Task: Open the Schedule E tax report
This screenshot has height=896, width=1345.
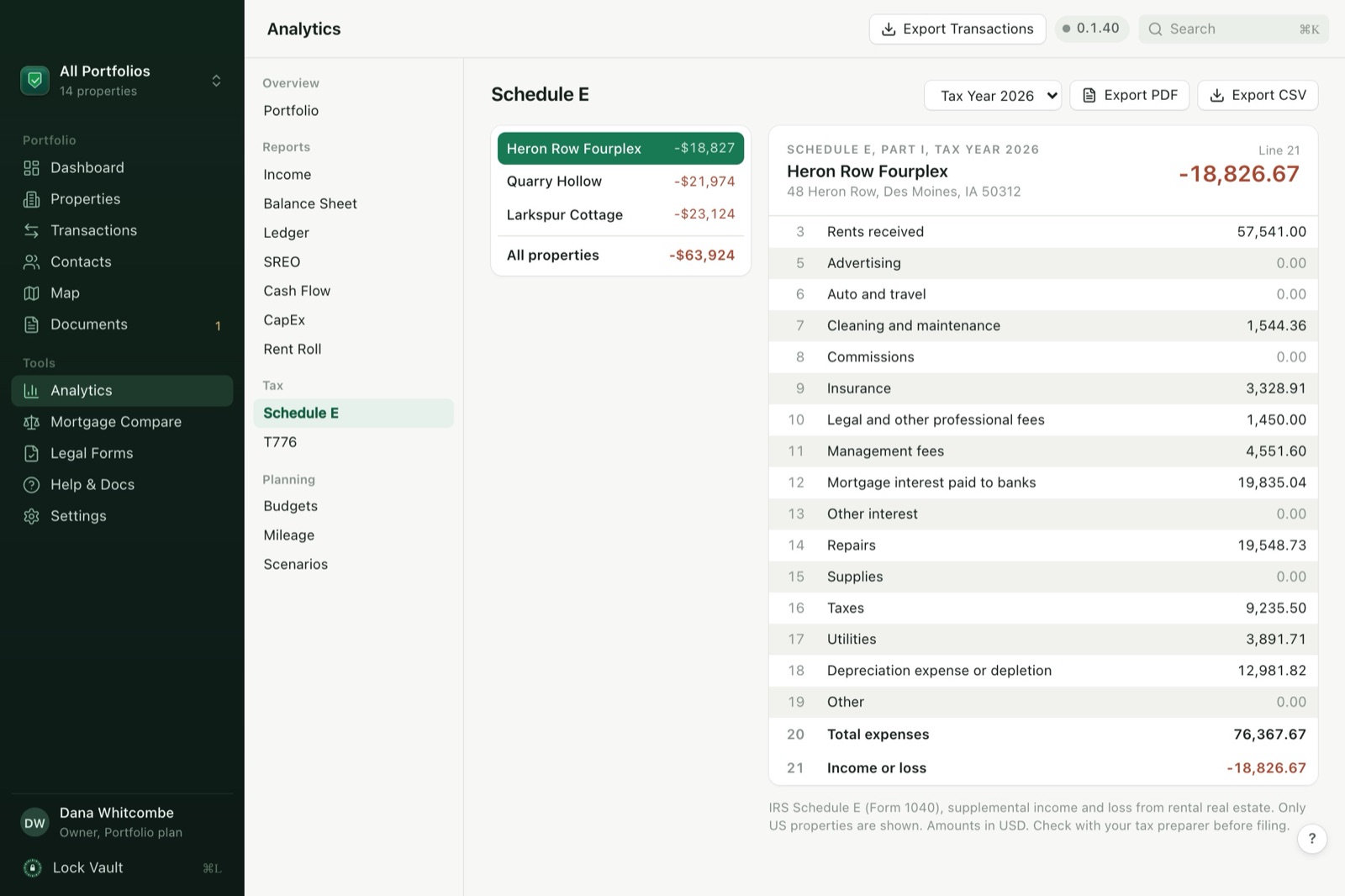Action: pyautogui.click(x=353, y=414)
